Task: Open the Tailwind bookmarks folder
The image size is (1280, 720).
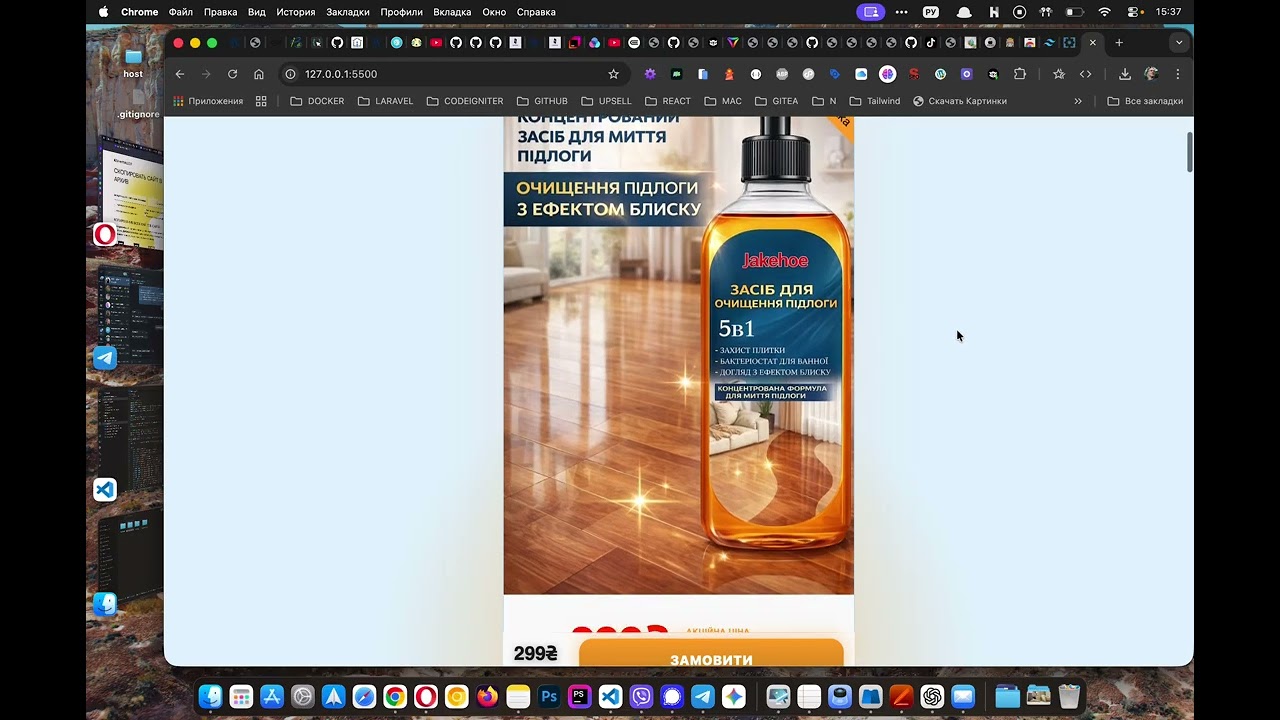Action: coord(875,101)
